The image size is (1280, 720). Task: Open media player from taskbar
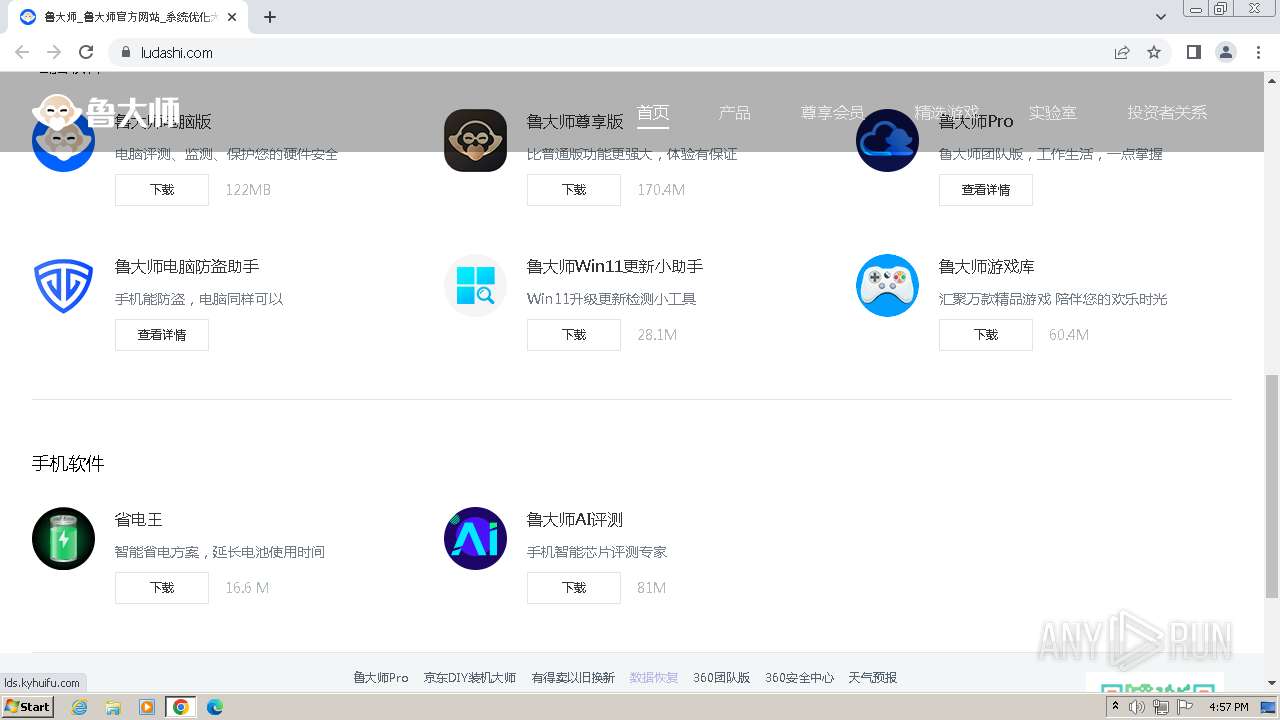tap(147, 707)
